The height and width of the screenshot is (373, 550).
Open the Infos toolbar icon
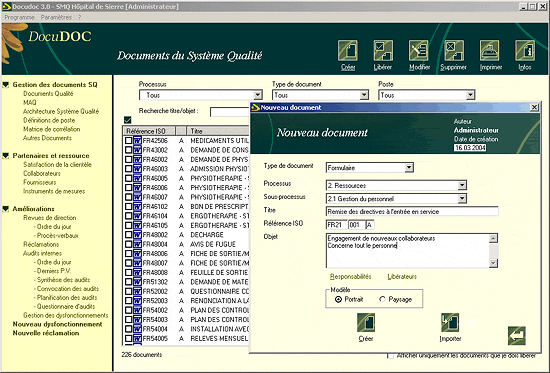coord(525,51)
